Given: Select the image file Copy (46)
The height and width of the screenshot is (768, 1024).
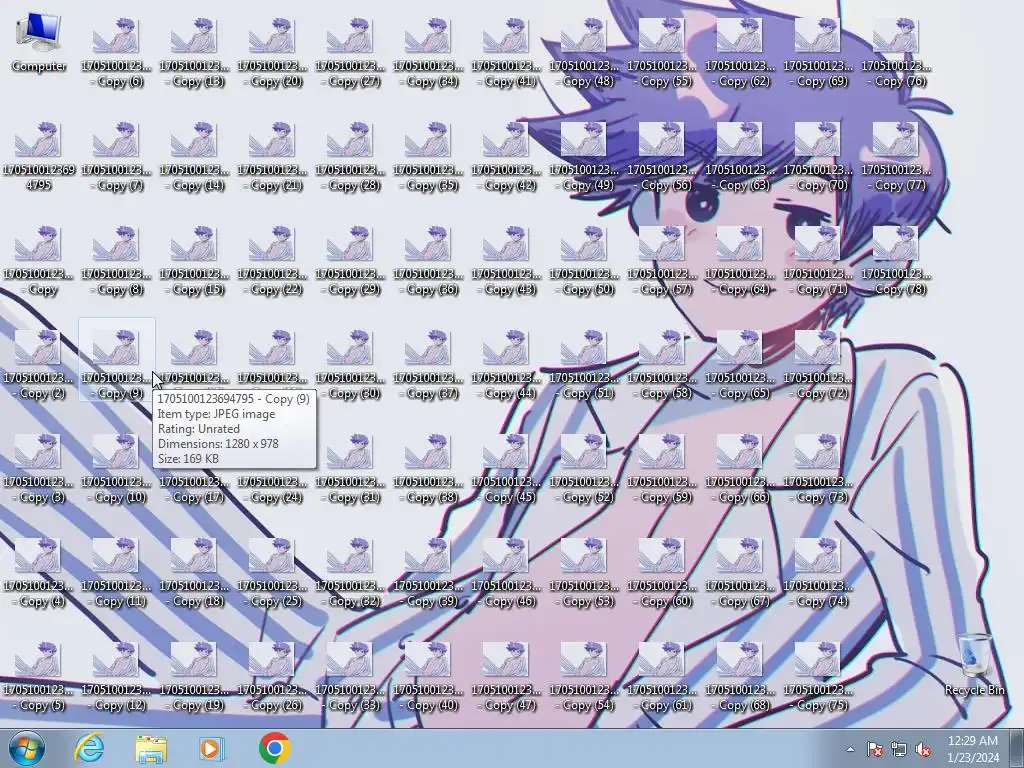Looking at the screenshot, I should 506,572.
